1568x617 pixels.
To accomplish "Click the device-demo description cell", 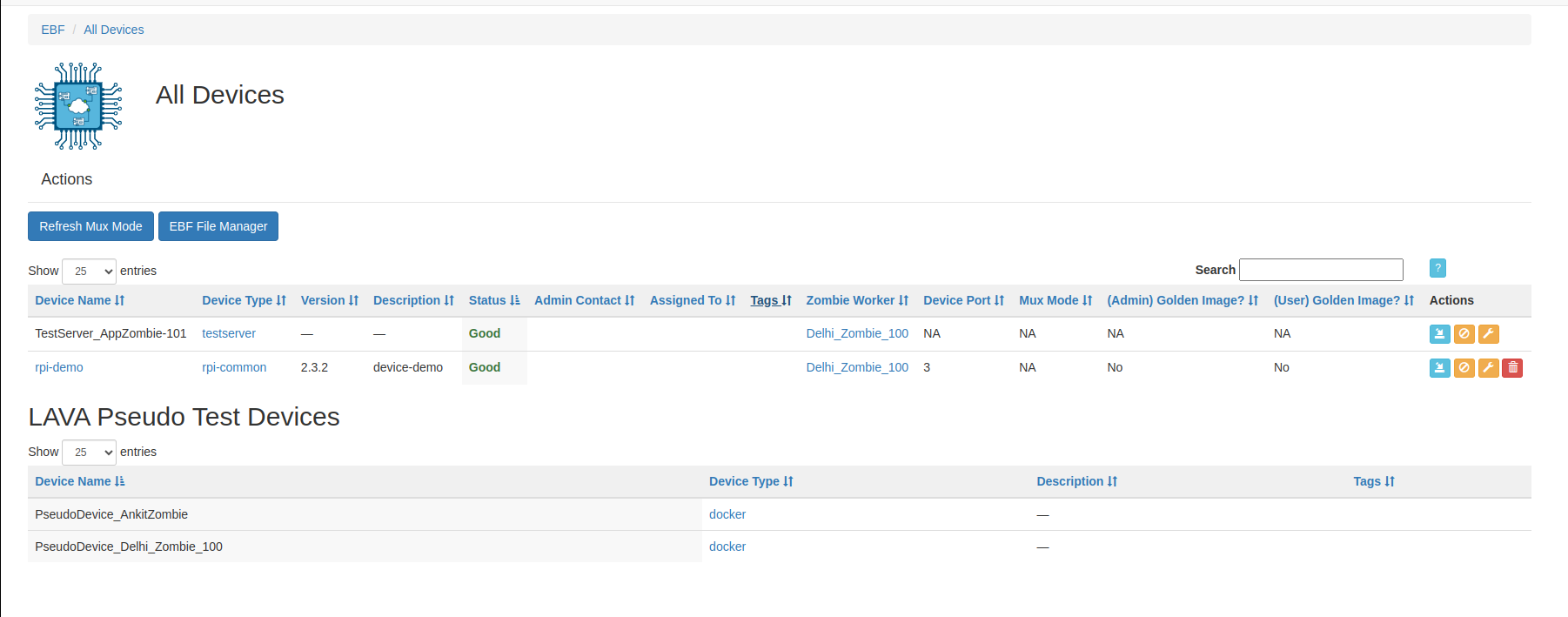I will (413, 368).
